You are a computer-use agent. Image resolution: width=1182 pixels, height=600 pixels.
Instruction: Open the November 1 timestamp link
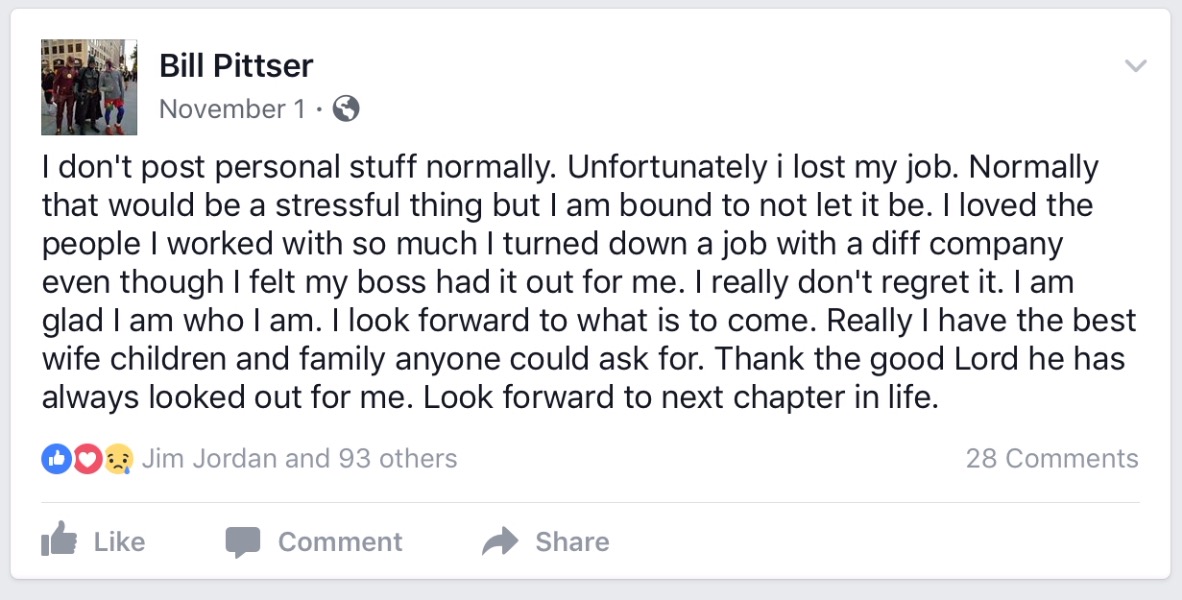pyautogui.click(x=232, y=109)
